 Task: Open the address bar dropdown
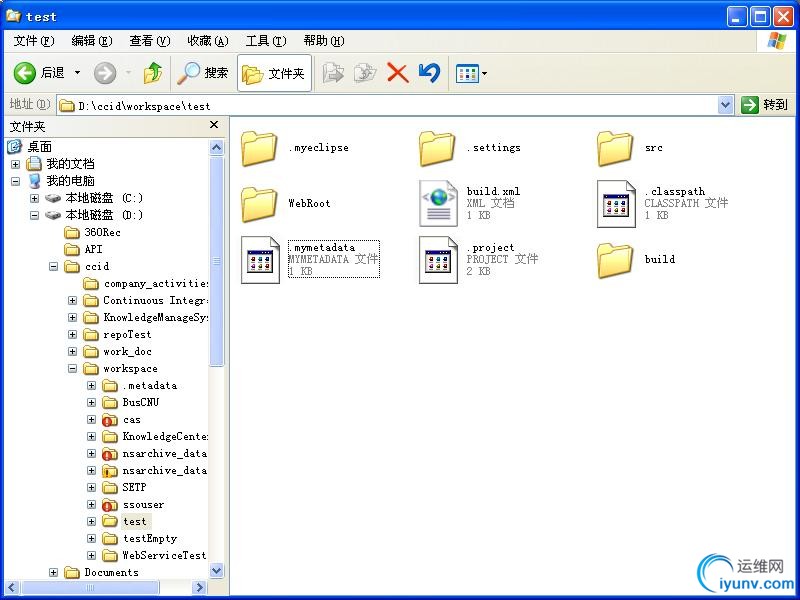(x=725, y=106)
